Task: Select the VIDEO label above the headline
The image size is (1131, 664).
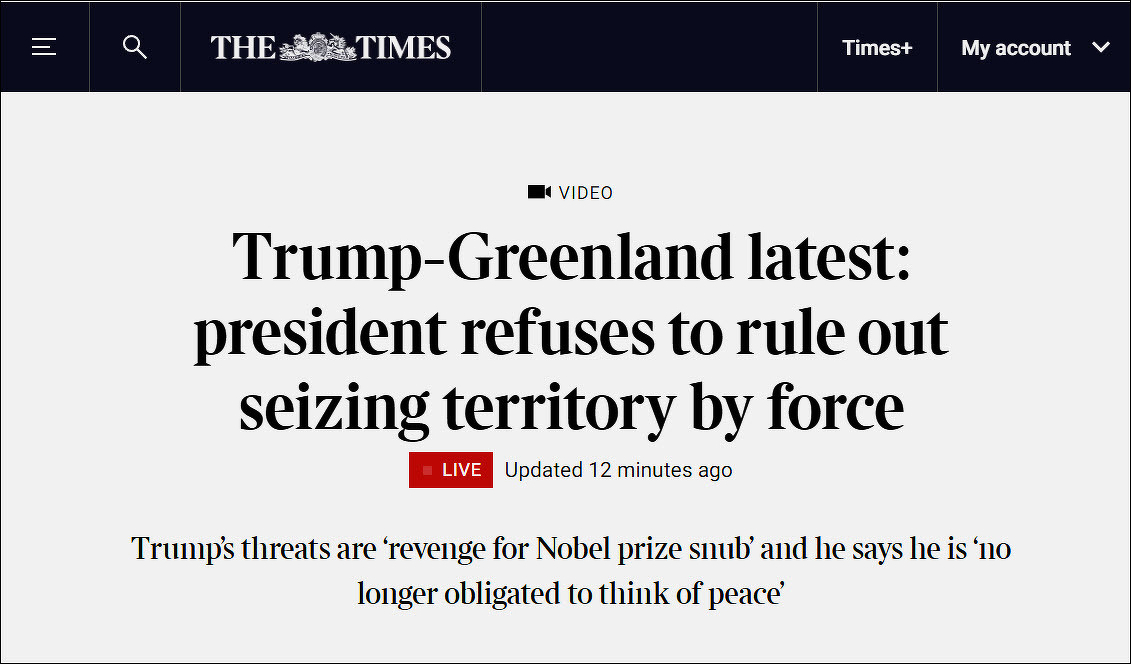Action: [586, 193]
